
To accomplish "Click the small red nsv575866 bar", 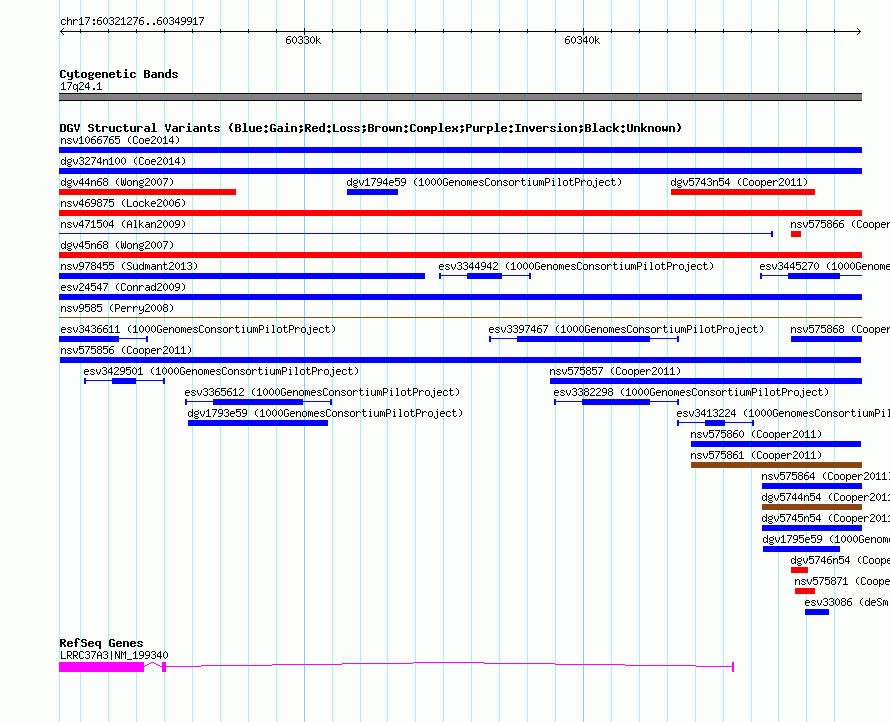I will [796, 234].
